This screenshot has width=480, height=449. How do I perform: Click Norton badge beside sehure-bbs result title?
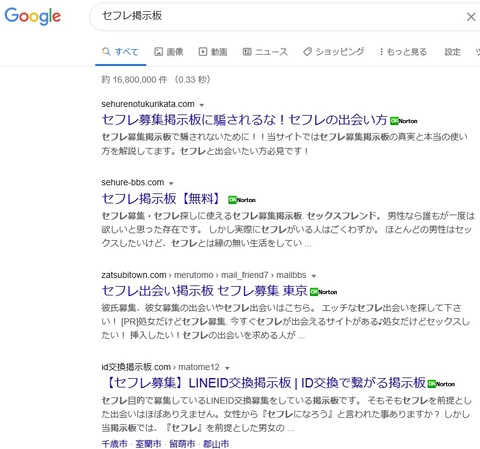[242, 200]
